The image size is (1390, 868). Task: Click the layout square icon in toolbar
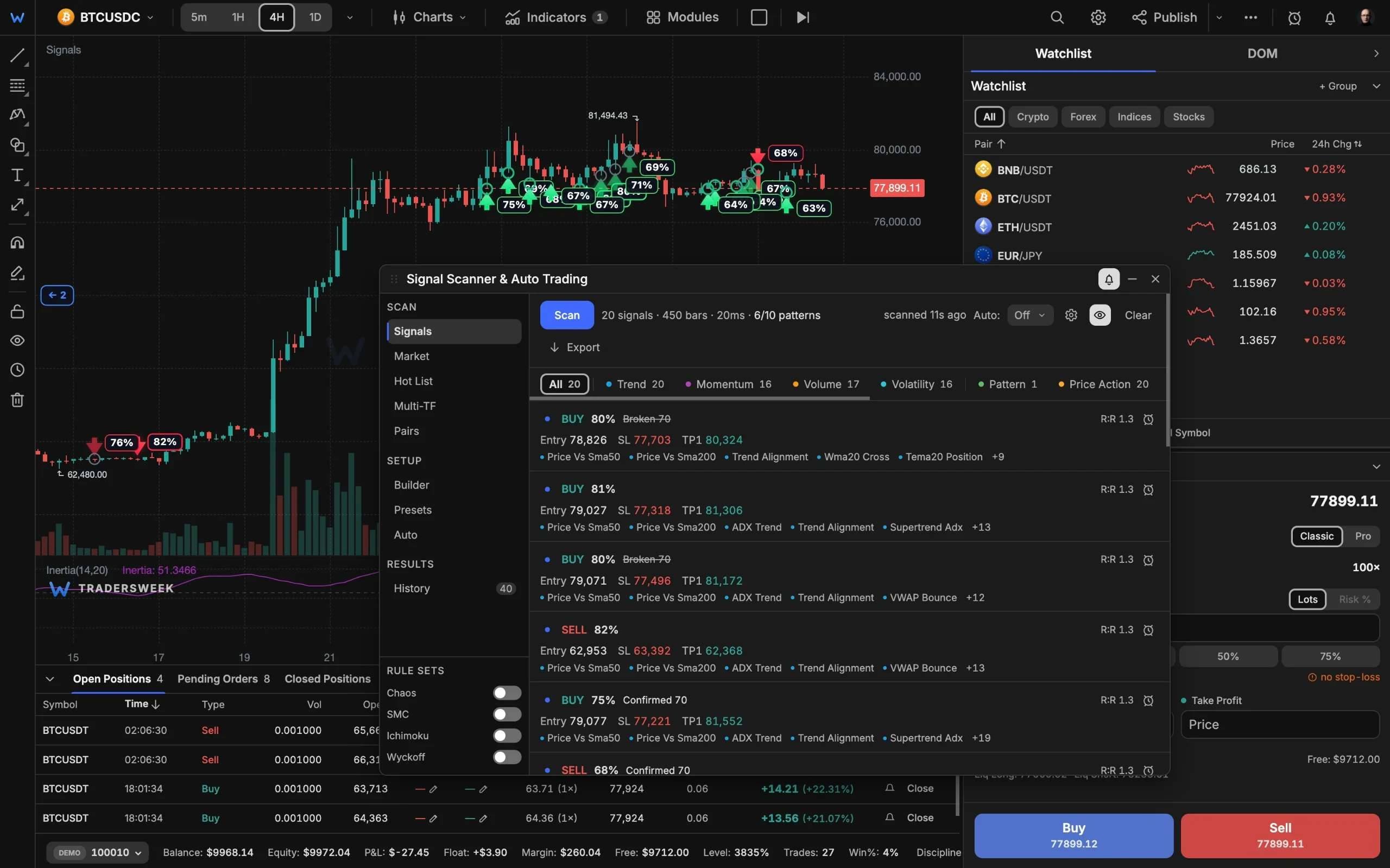point(759,17)
